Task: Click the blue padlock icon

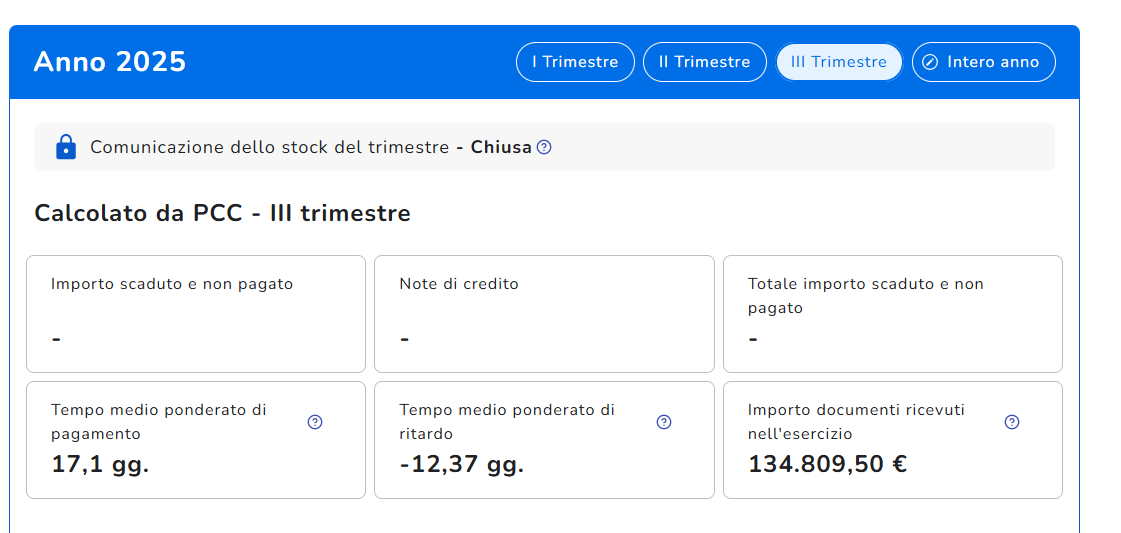Action: (x=66, y=147)
